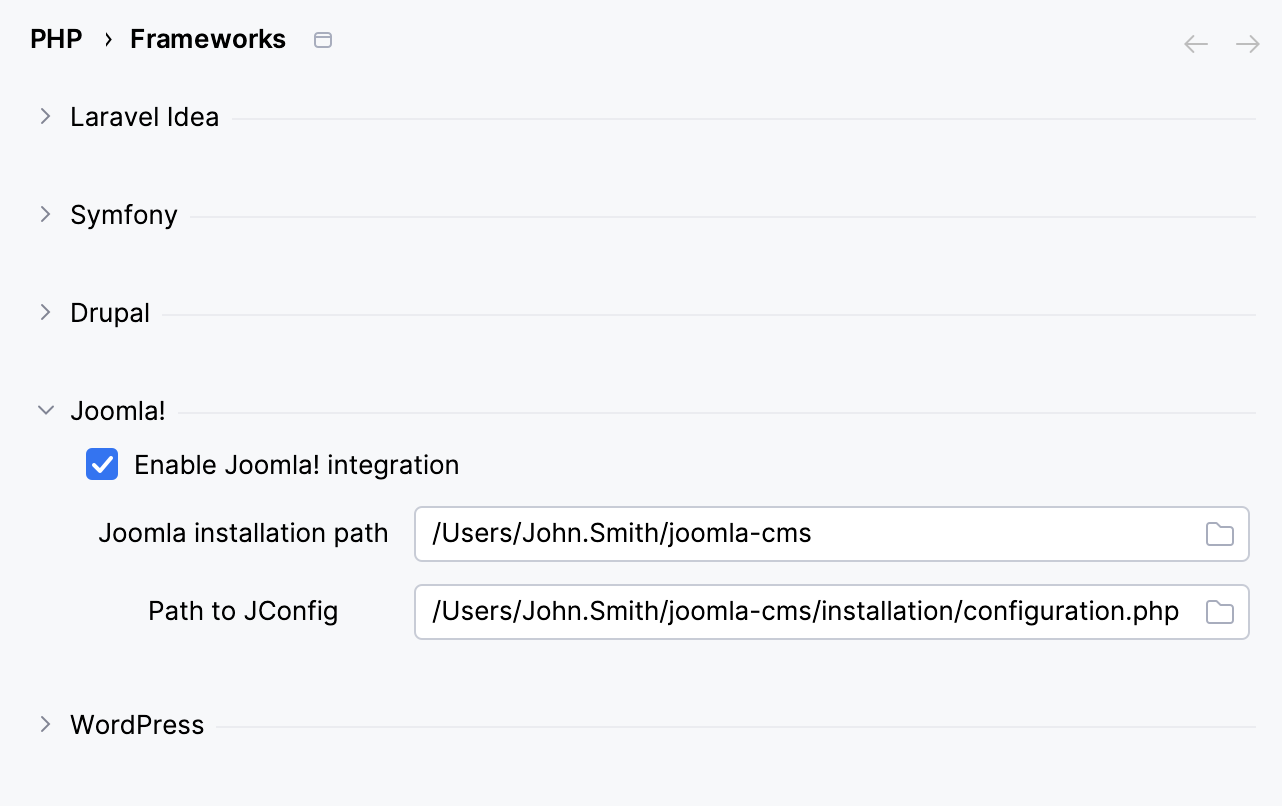Click the WordPress chevron icon
Viewport: 1282px width, 806px height.
click(x=45, y=724)
